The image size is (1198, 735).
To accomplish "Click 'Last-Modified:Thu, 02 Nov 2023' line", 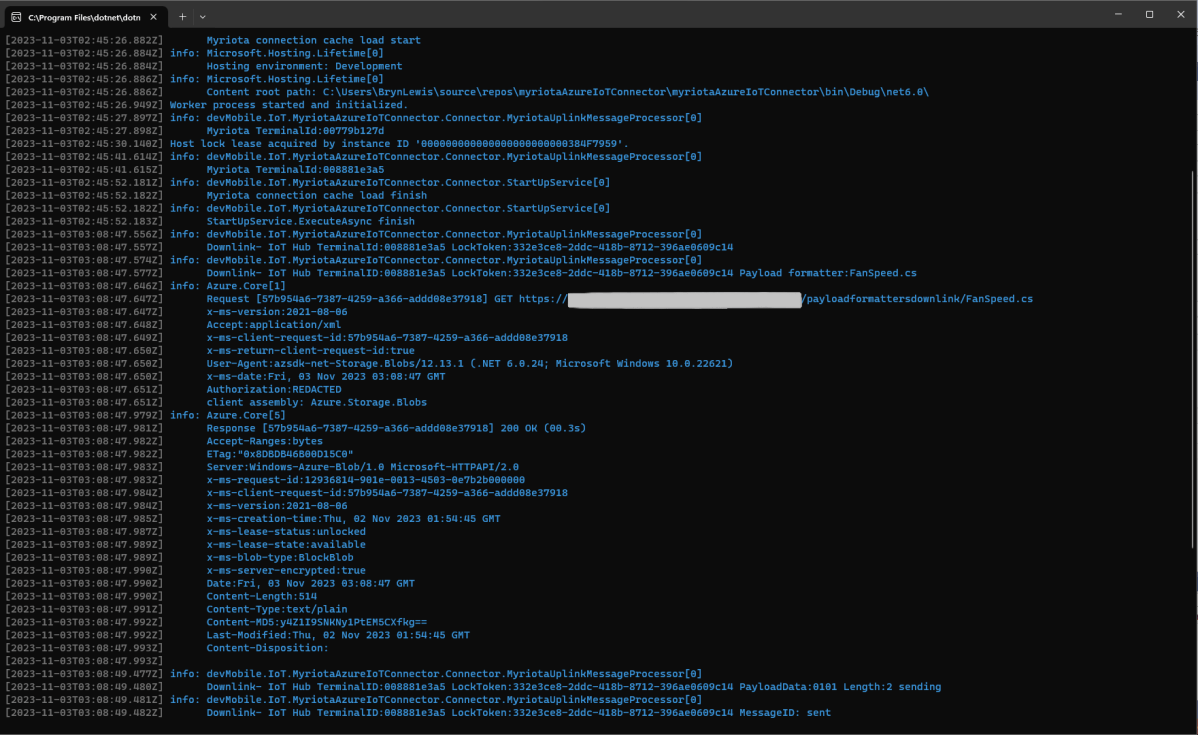I will click(x=338, y=636).
